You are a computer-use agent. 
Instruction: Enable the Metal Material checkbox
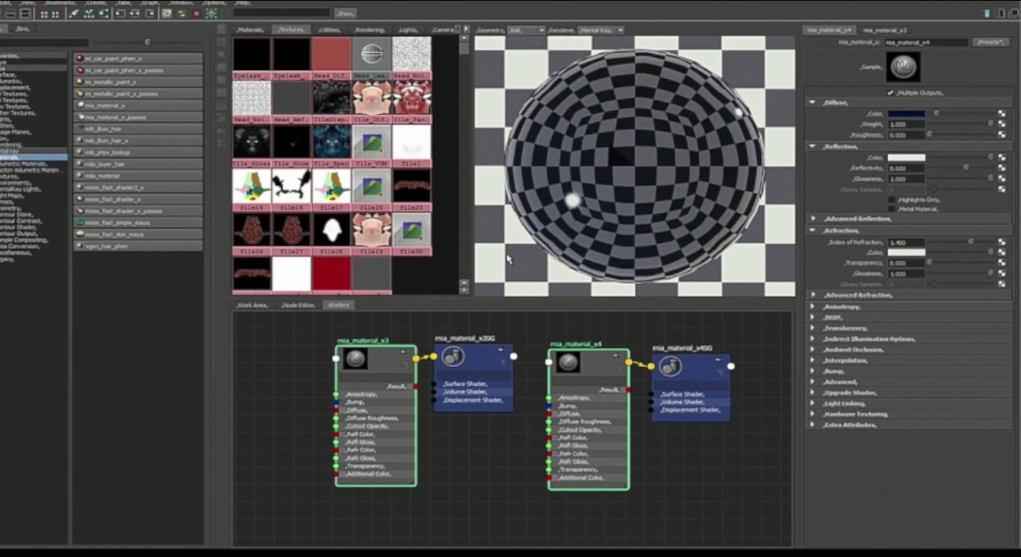click(893, 209)
